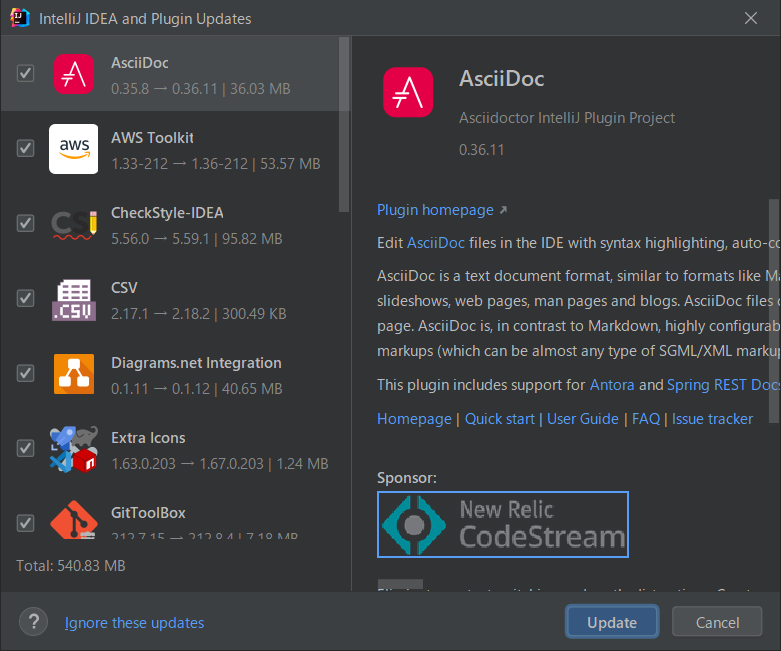781x651 pixels.
Task: Uncheck the AsciiDoc update checkbox
Action: click(25, 73)
